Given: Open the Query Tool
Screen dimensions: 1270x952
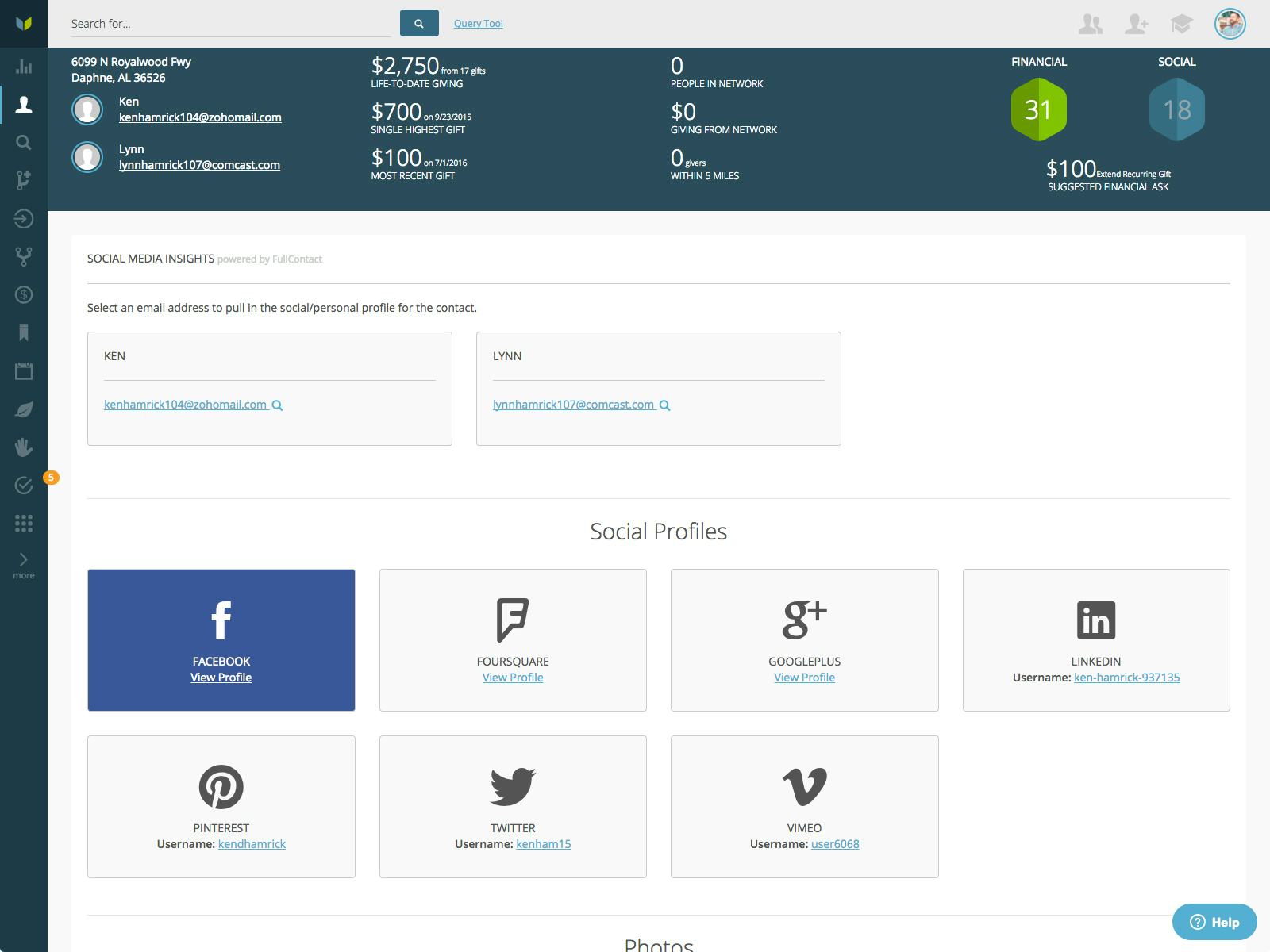Looking at the screenshot, I should pos(478,23).
